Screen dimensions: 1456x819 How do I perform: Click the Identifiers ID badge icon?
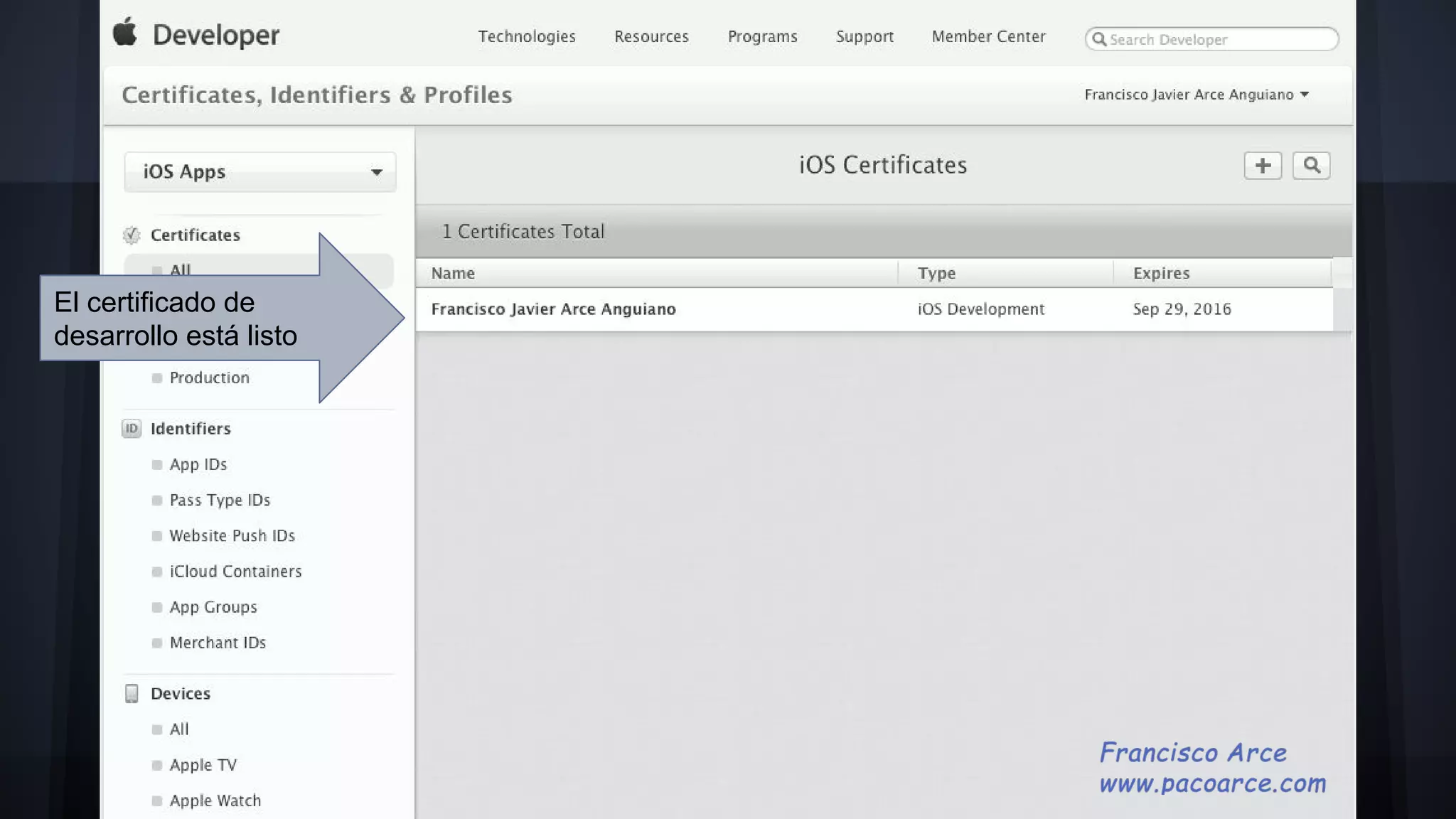tap(132, 429)
